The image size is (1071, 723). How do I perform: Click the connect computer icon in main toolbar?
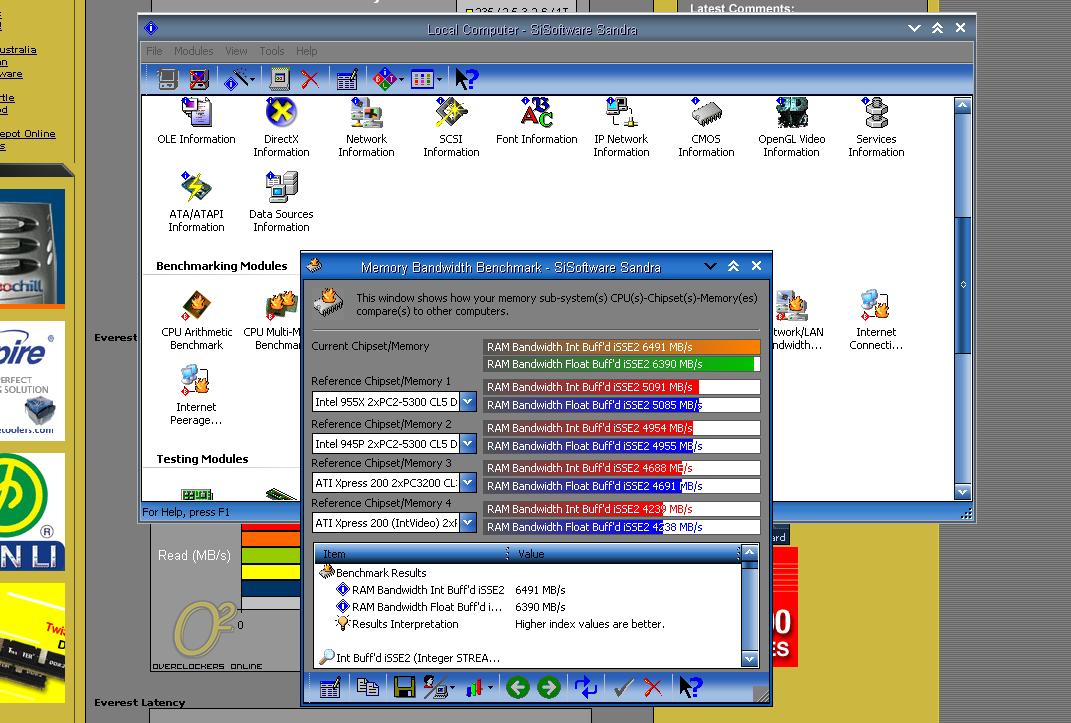[x=167, y=79]
